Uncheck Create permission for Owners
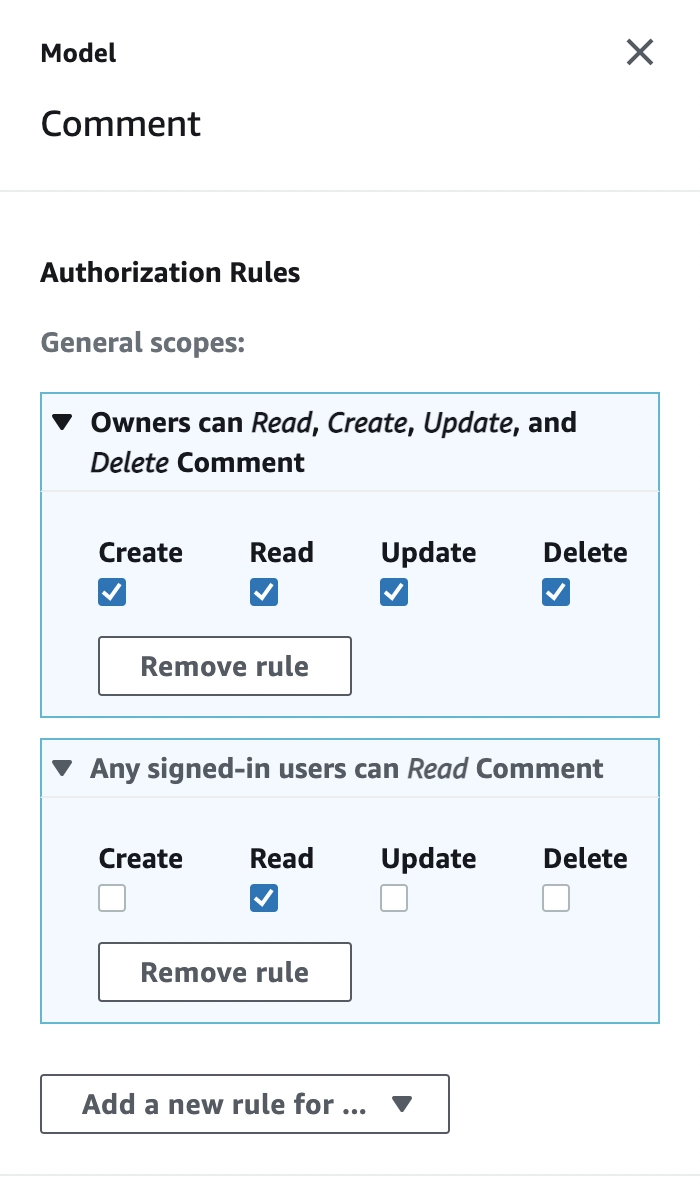Viewport: 700px width, 1184px height. tap(112, 593)
